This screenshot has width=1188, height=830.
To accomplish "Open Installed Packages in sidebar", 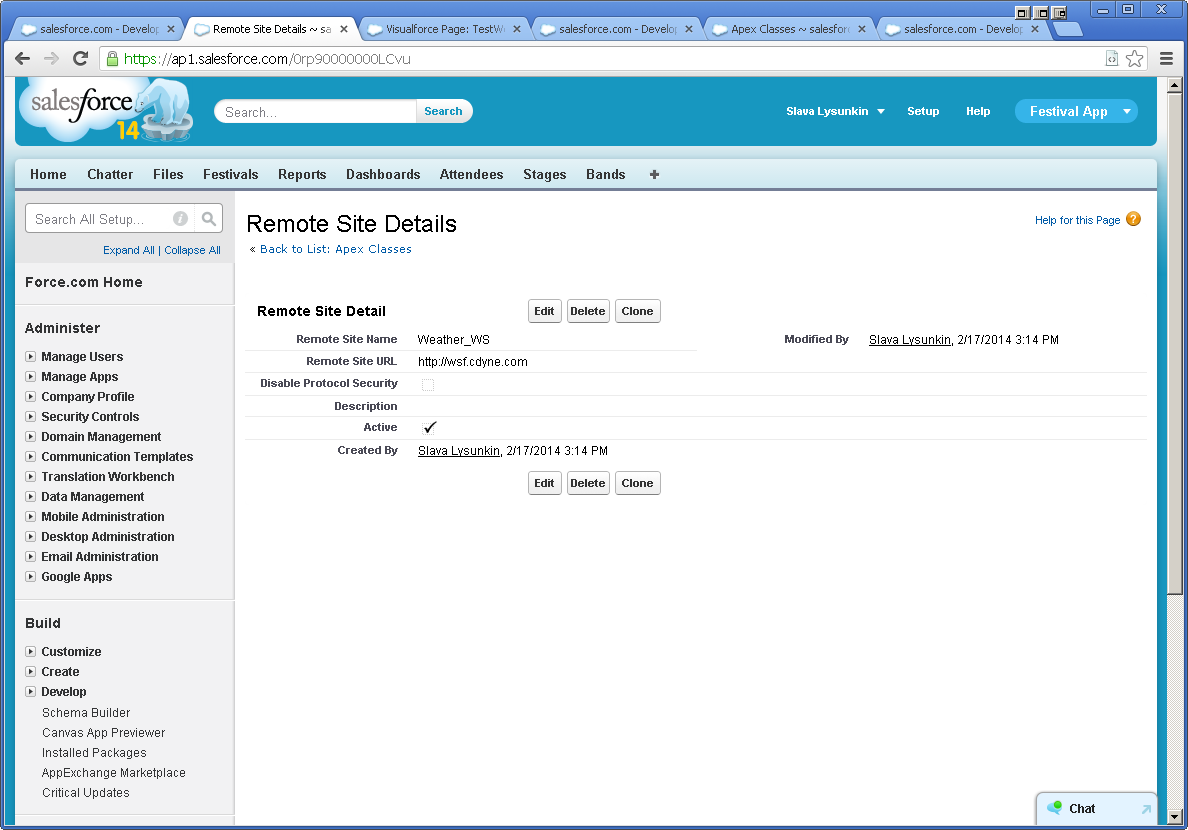I will 94,753.
